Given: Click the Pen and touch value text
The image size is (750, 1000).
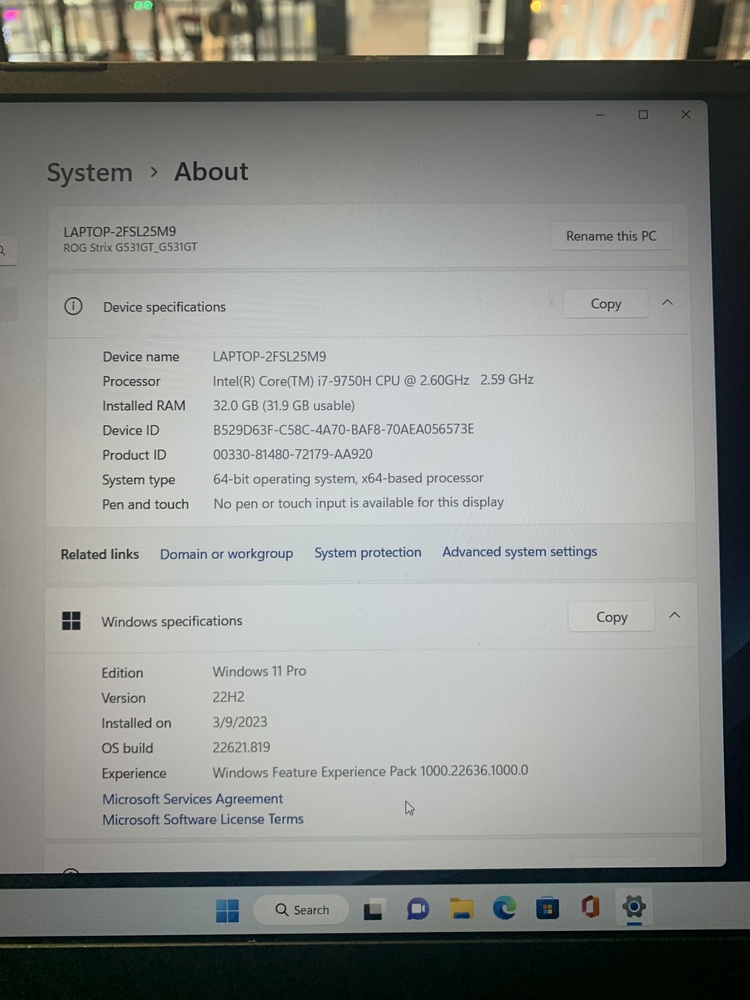Looking at the screenshot, I should click(358, 503).
